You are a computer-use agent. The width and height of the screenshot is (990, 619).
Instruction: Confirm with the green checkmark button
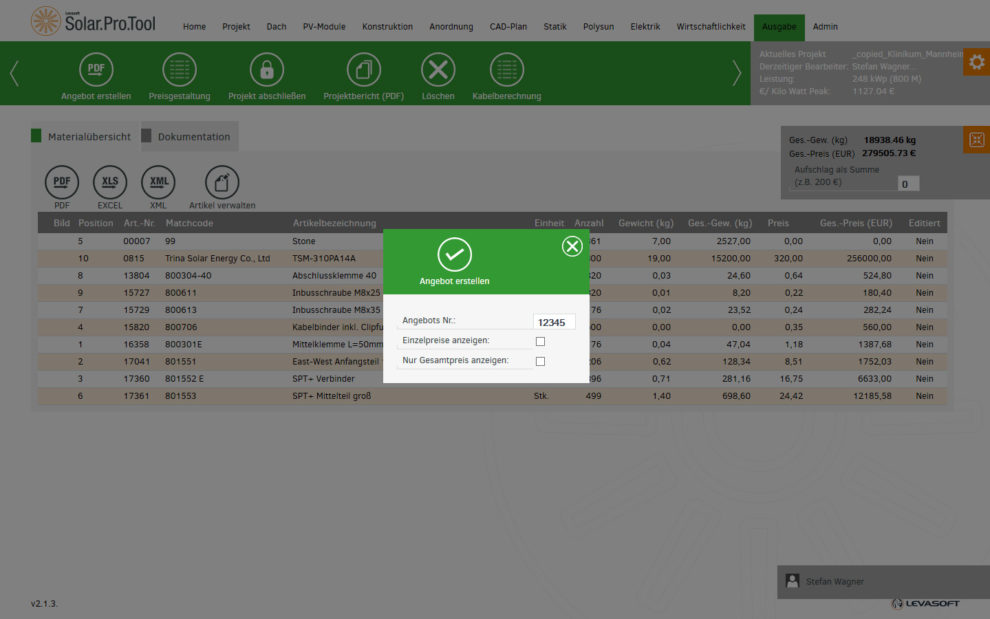click(x=454, y=255)
